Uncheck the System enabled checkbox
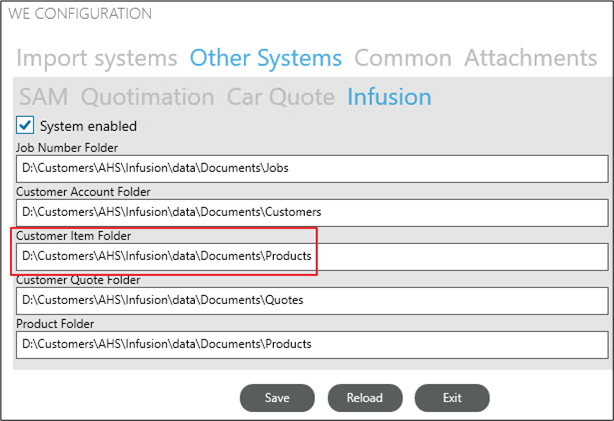614x421 pixels. (25, 126)
